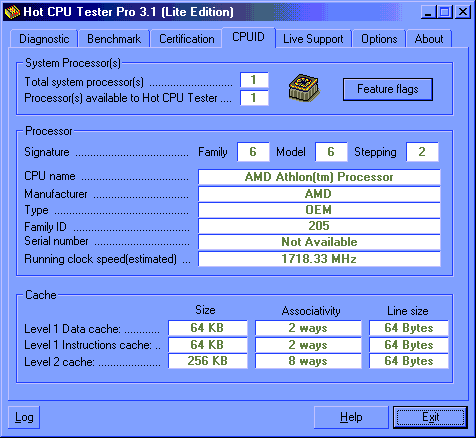This screenshot has width=476, height=438.
Task: Click Level 1 Data cache associativity '2 ways'
Action: (x=308, y=328)
